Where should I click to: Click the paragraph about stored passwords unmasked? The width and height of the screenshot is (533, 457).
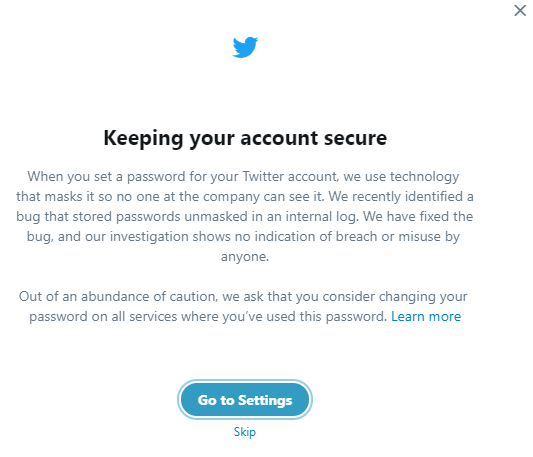[245, 216]
